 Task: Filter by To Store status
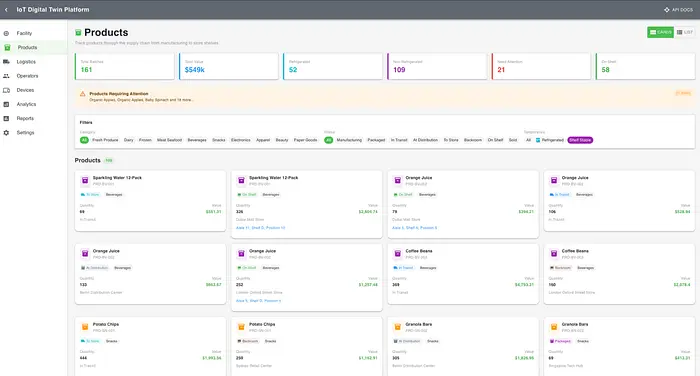click(x=451, y=140)
